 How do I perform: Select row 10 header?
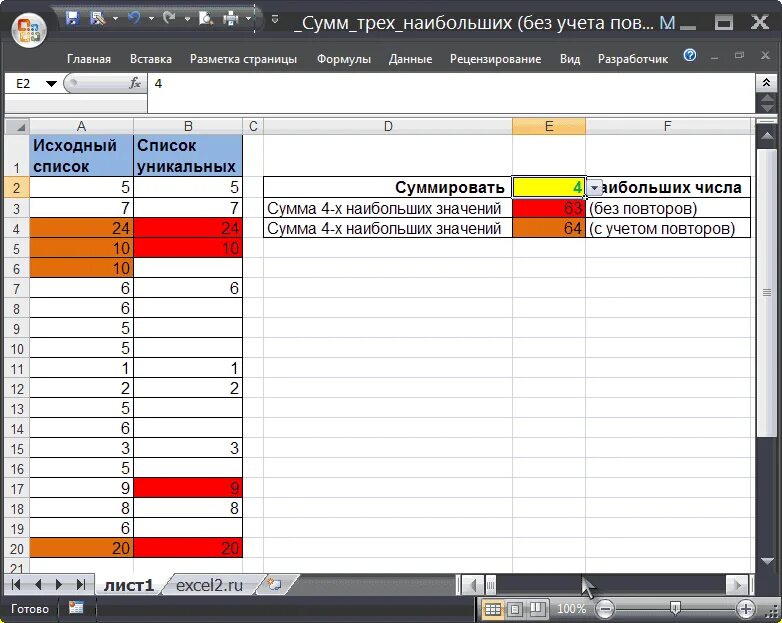point(17,348)
